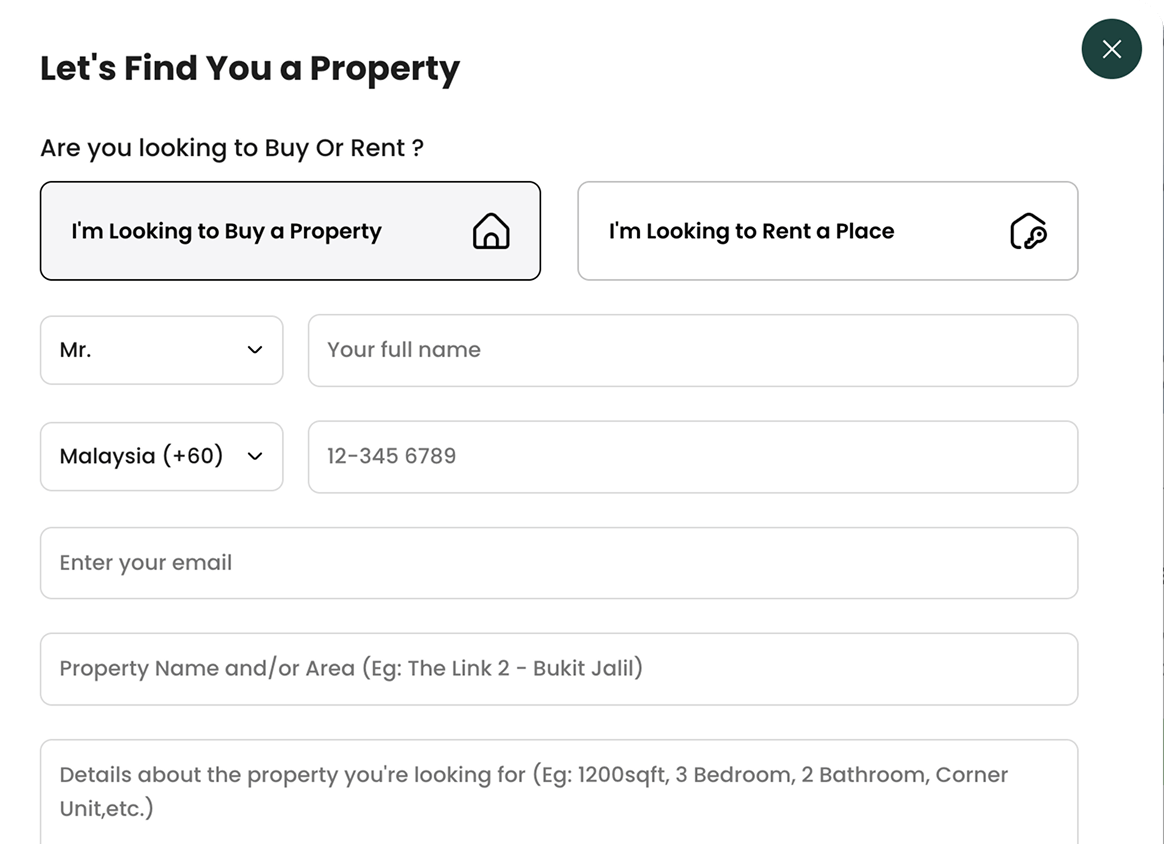
Task: Click the "Unit,etc.)" line in details box
Action: 106,808
